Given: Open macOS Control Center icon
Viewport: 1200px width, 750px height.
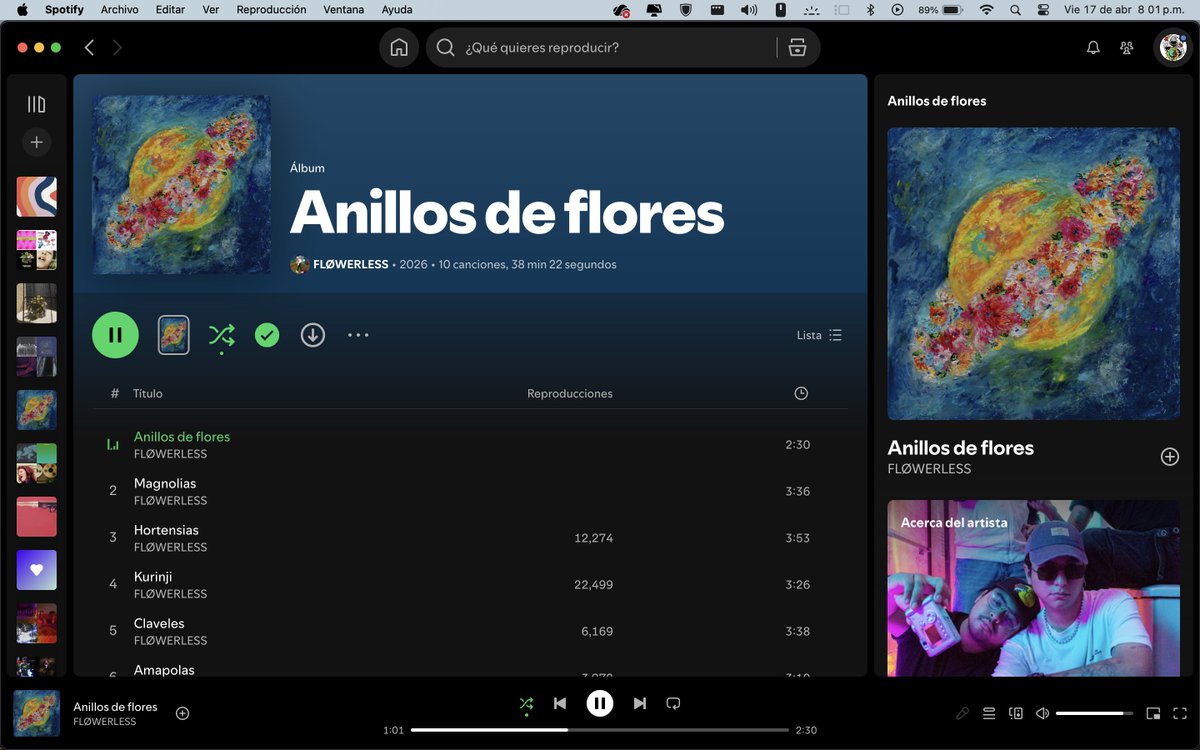Looking at the screenshot, I should point(1044,10).
